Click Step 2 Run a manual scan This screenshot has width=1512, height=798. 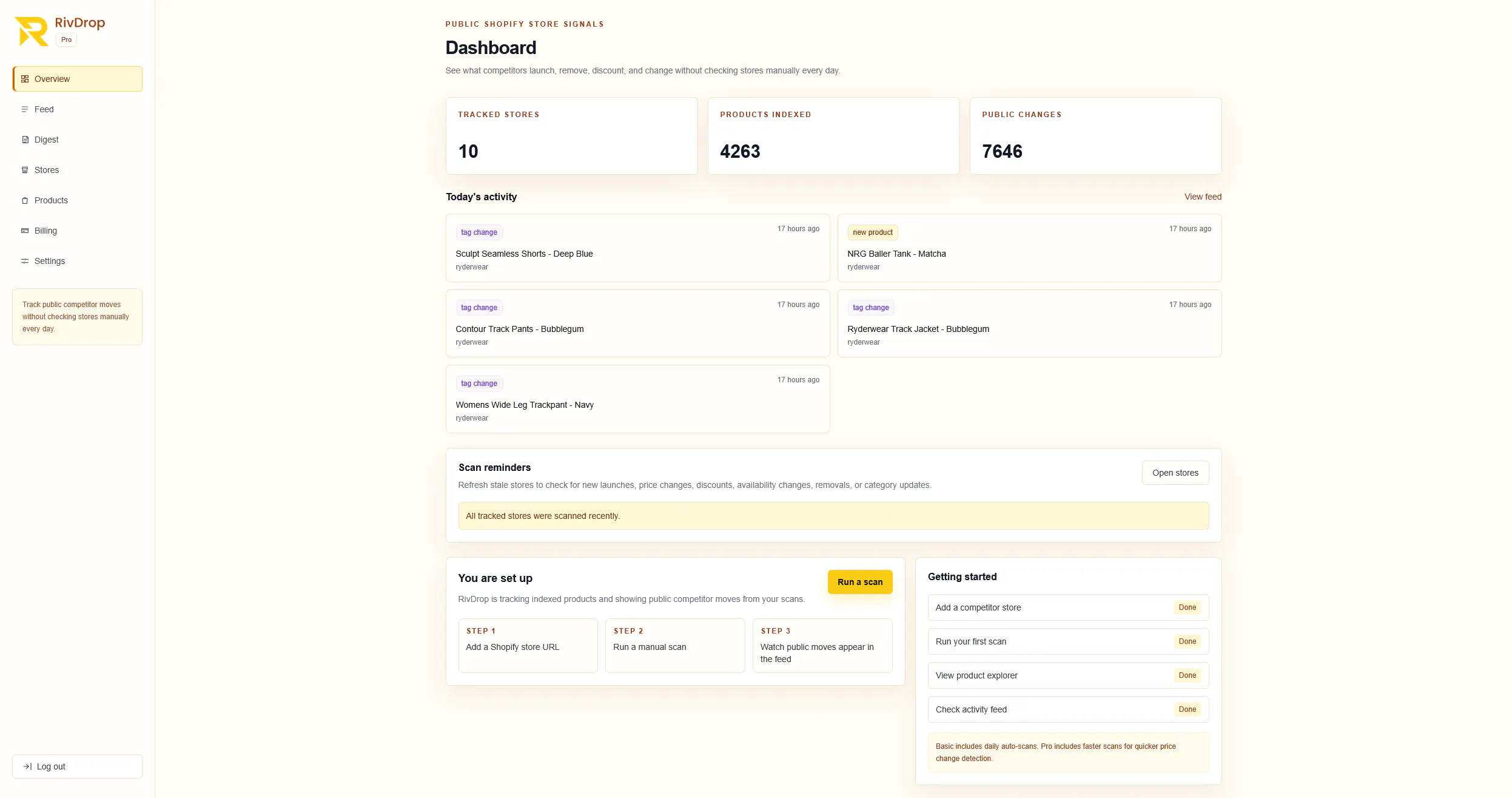675,646
